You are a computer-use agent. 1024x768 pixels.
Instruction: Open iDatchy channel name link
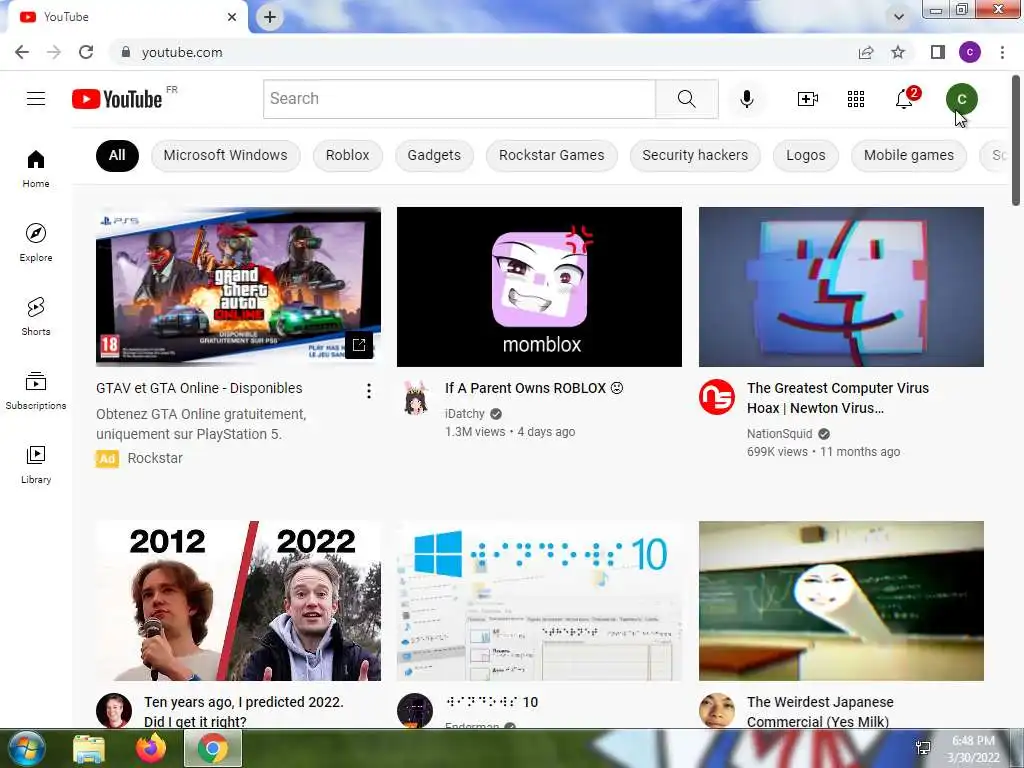point(465,413)
